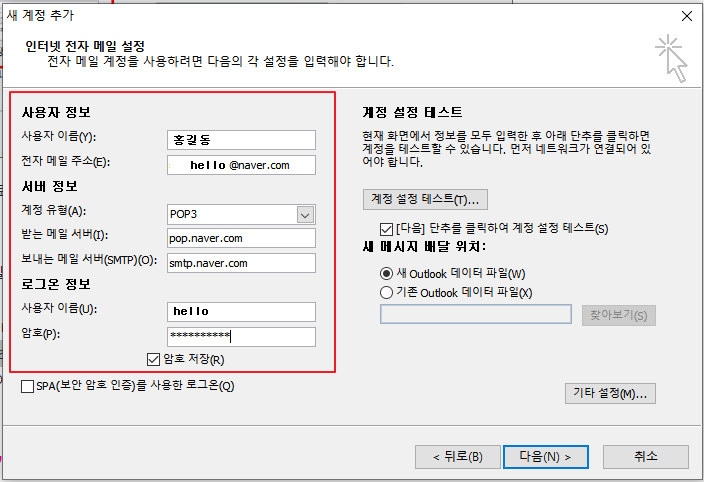Enable SPA(보안 암호 인증) logon checkbox
This screenshot has width=704, height=482.
pos(27,386)
